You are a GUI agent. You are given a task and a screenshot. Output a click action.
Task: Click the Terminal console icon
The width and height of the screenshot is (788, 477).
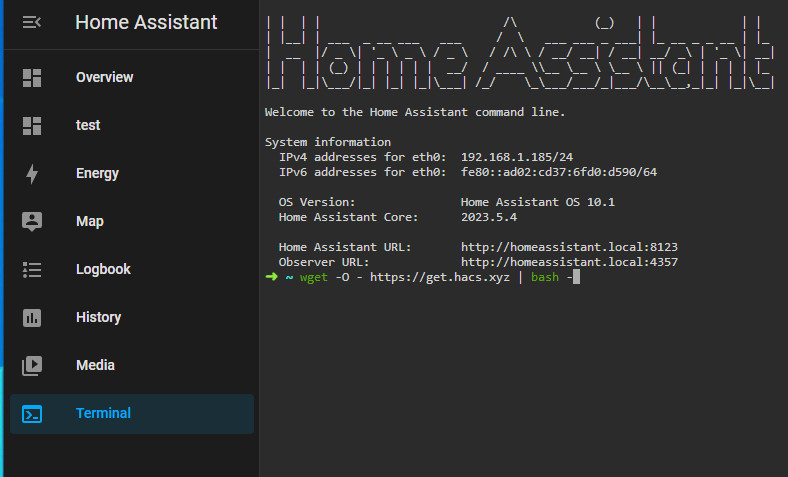point(32,414)
